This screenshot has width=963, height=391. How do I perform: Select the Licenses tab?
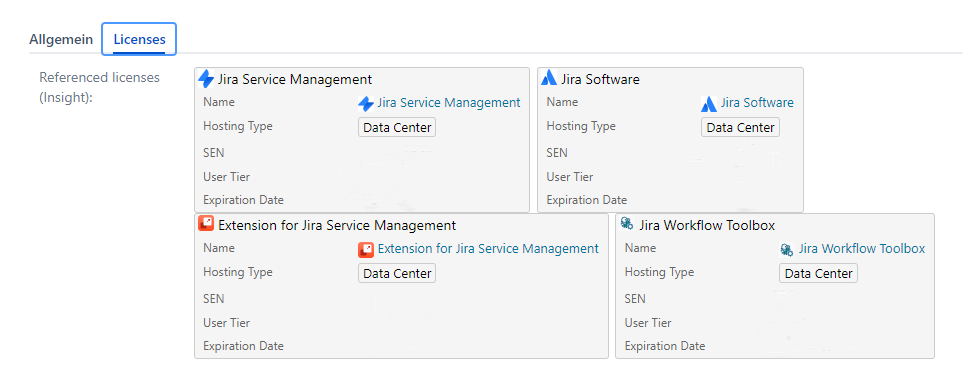coord(139,39)
